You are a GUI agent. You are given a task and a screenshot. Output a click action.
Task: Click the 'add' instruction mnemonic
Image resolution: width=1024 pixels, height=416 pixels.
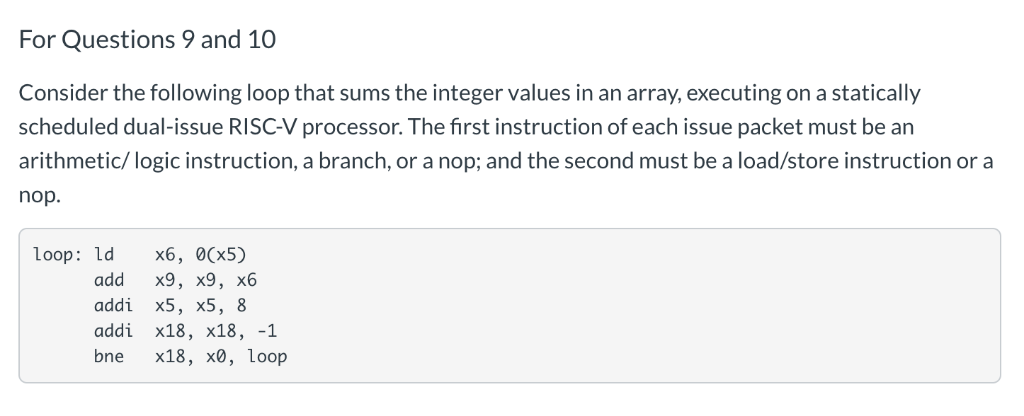click(109, 280)
